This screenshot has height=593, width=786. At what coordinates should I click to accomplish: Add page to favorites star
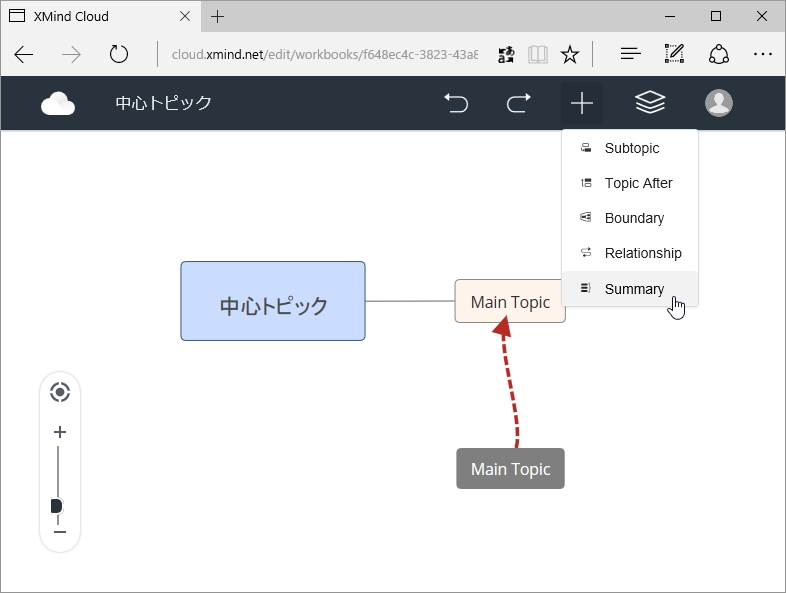click(x=570, y=54)
